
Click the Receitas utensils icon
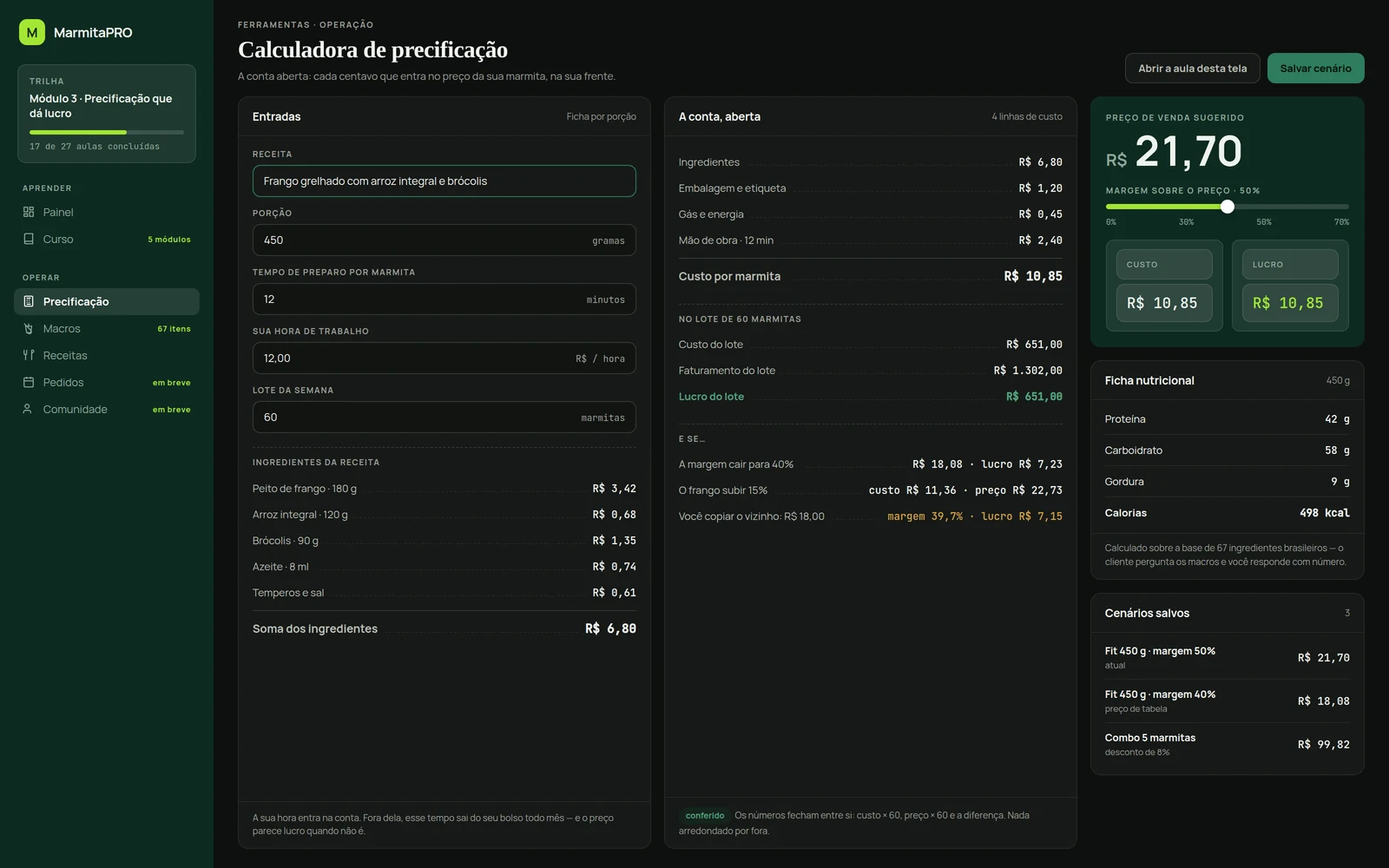click(29, 355)
